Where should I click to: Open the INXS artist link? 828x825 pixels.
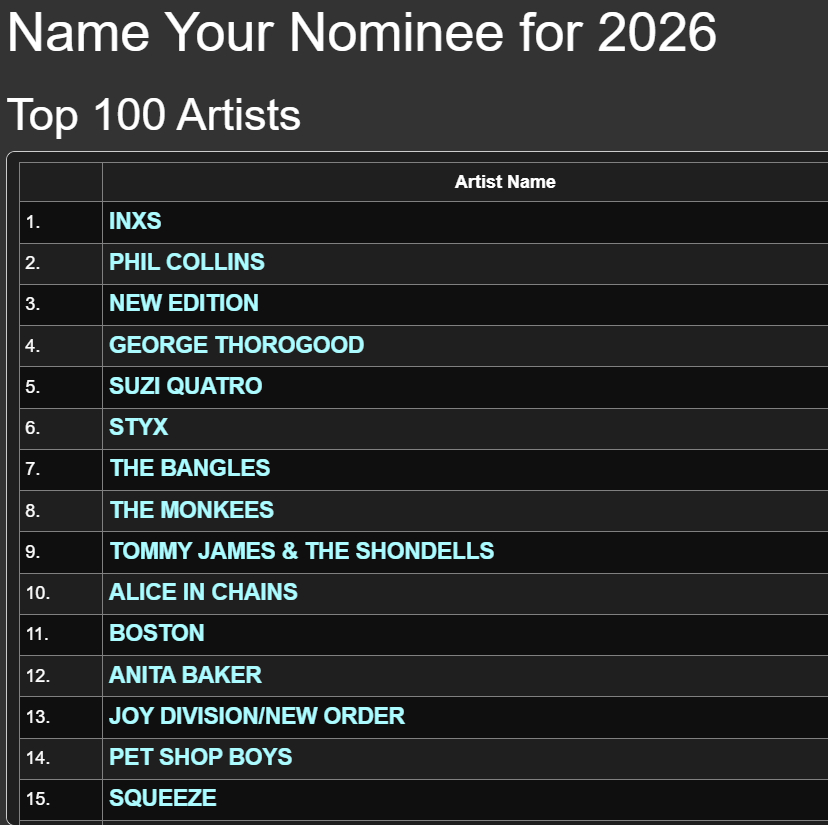135,221
